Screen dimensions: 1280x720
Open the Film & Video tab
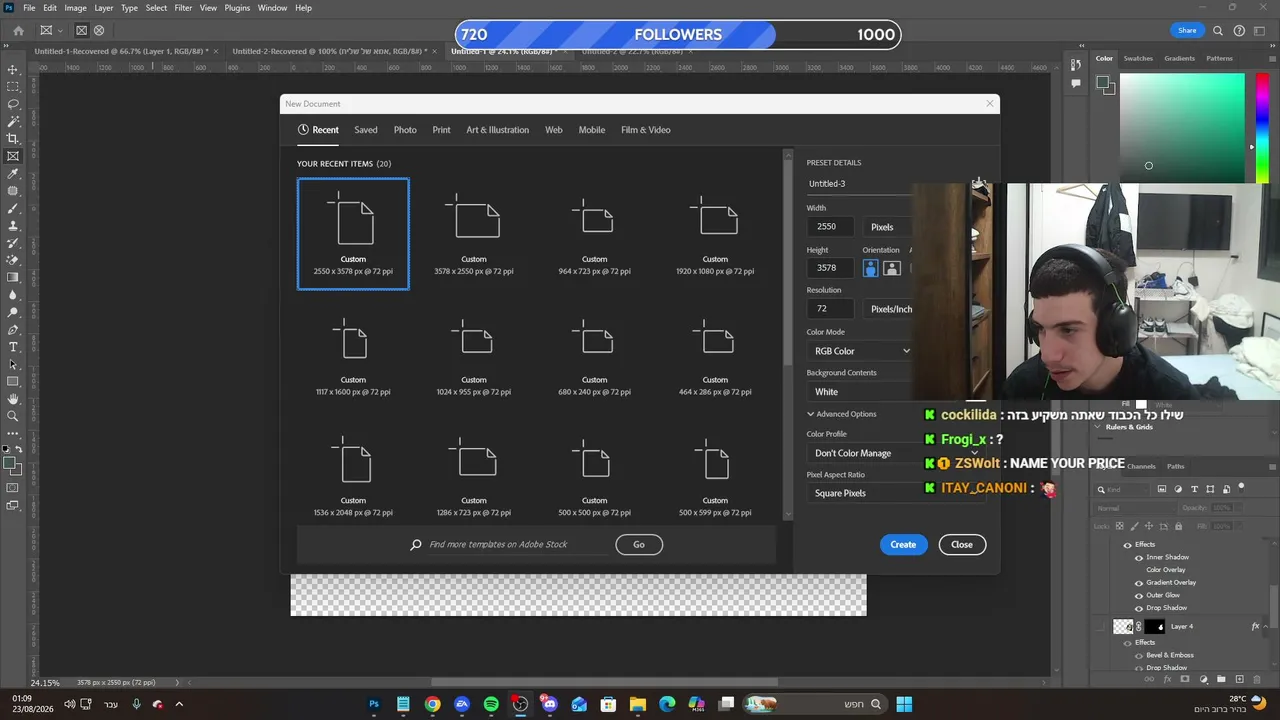click(646, 130)
